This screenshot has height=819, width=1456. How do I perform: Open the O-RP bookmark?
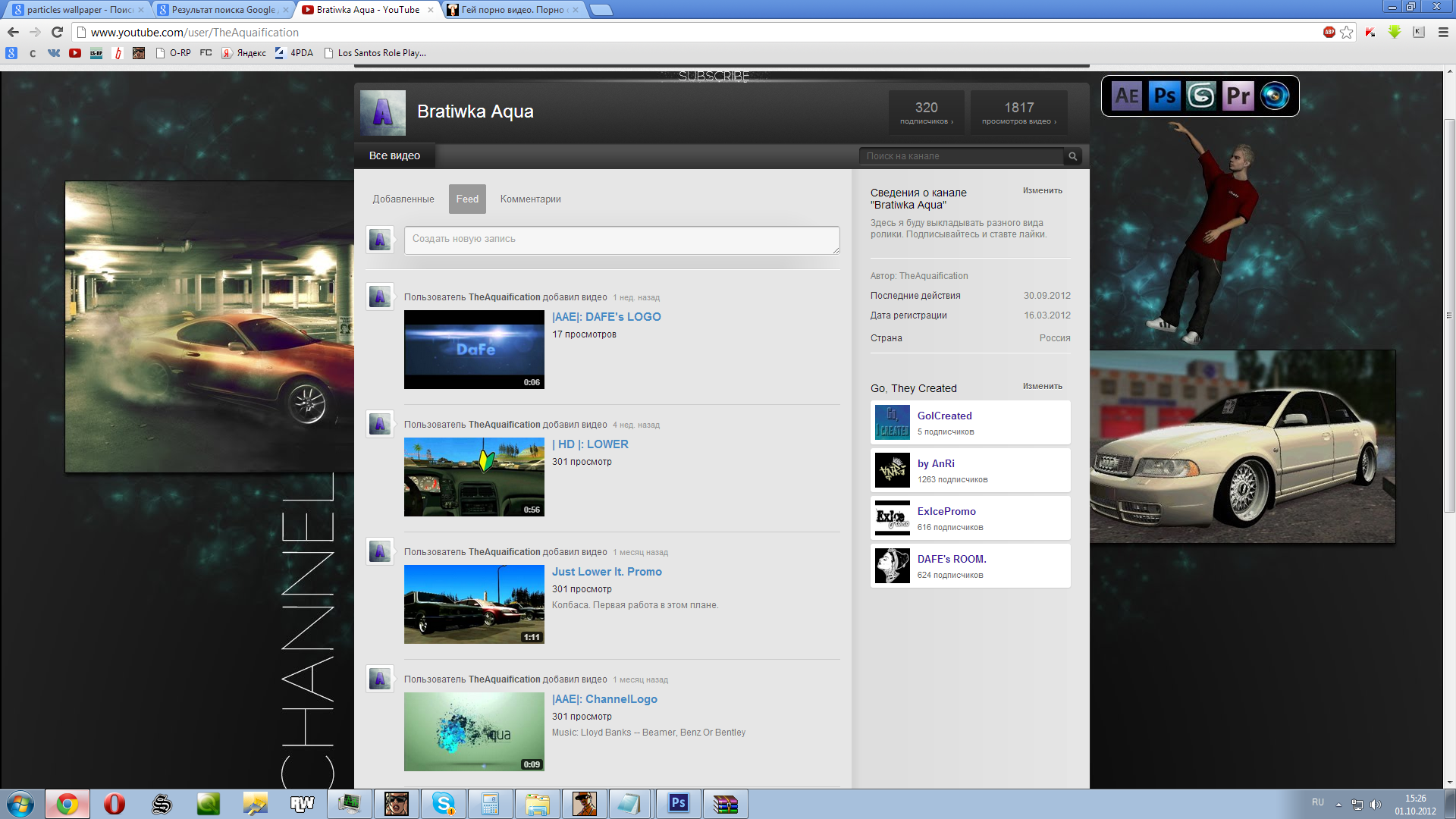click(172, 53)
